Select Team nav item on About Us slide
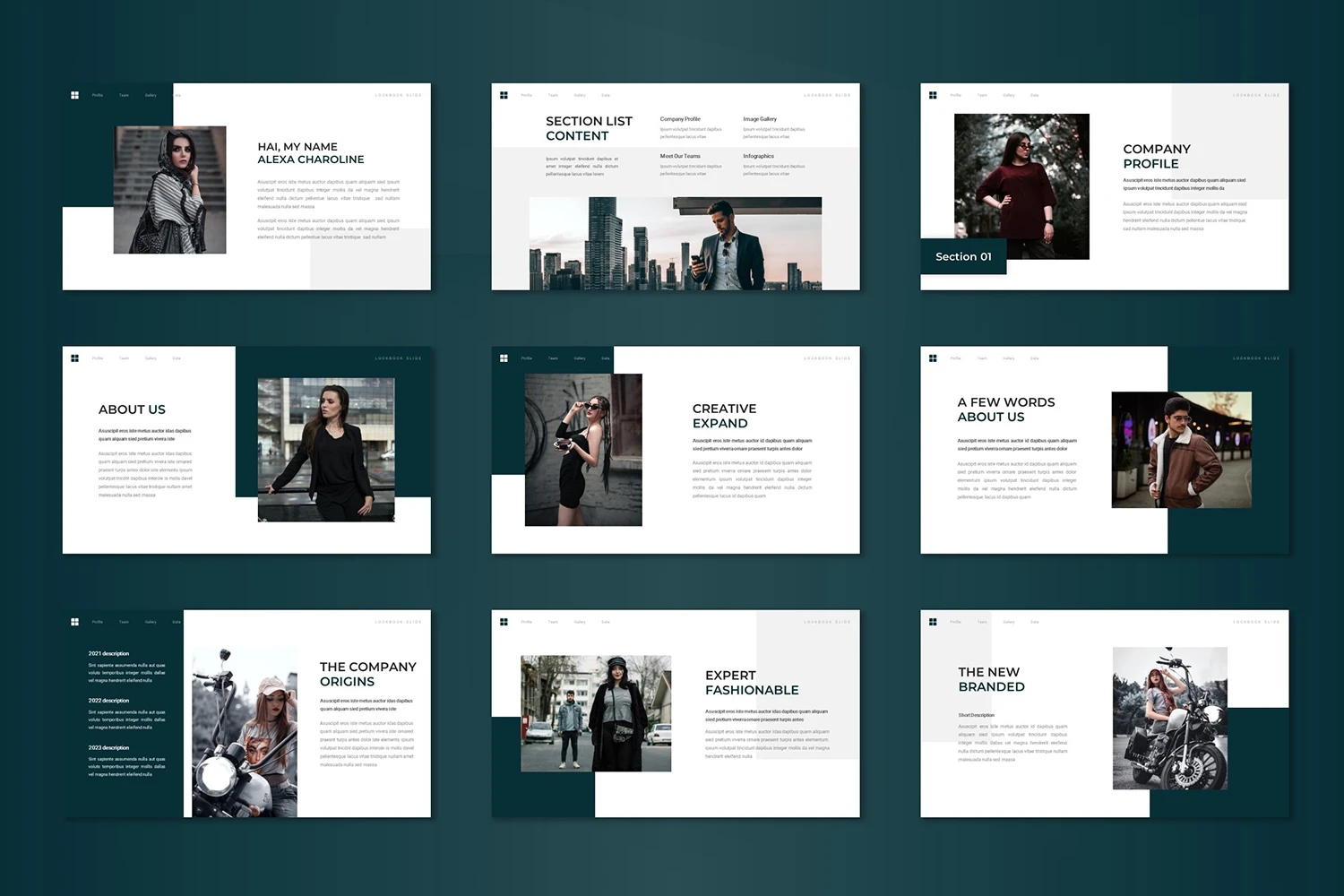This screenshot has width=1344, height=896. click(x=124, y=358)
